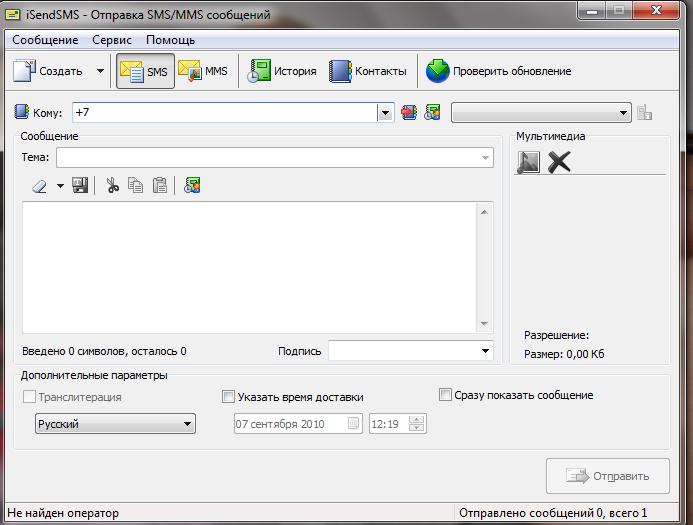Viewport: 693px width, 525px height.
Task: Click the eraser clear-text icon
Action: [39, 186]
